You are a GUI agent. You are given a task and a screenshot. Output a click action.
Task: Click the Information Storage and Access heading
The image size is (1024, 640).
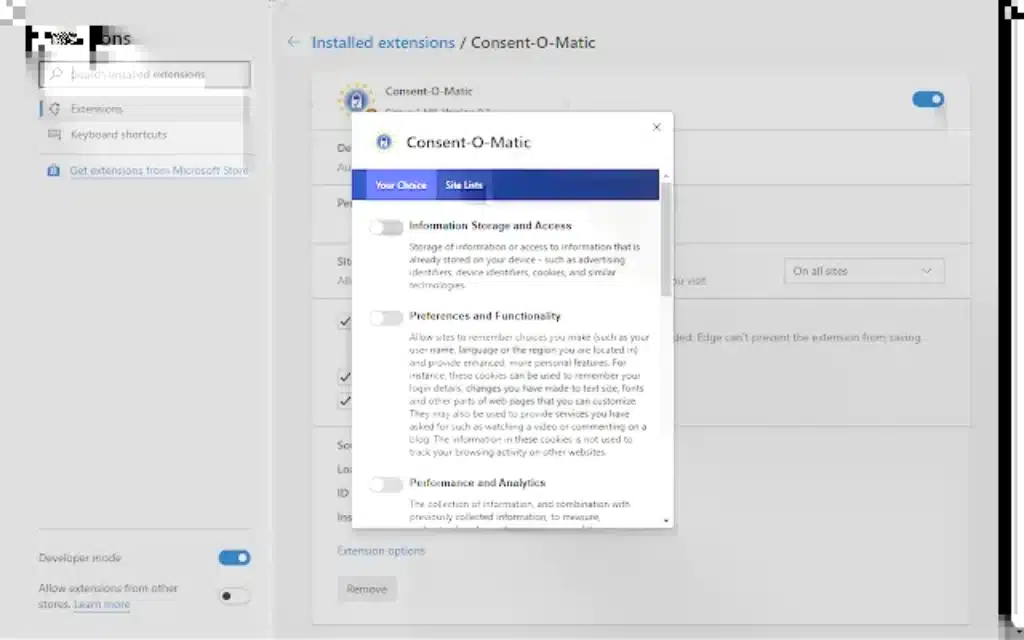(x=490, y=225)
